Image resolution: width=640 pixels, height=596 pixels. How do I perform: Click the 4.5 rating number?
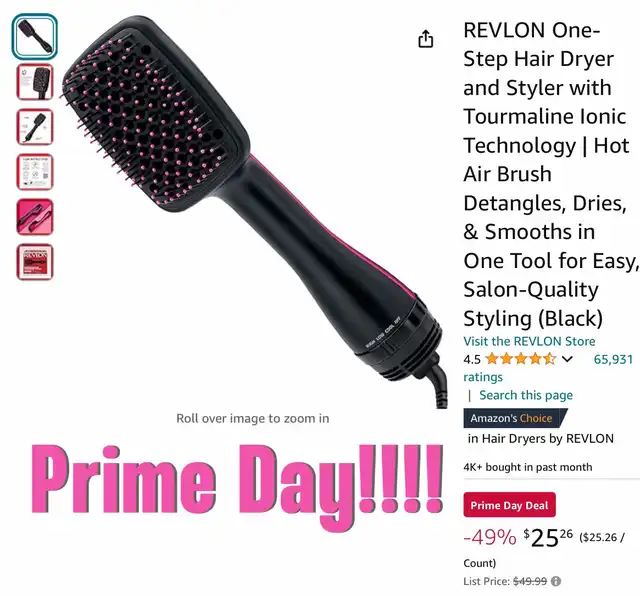pyautogui.click(x=472, y=360)
